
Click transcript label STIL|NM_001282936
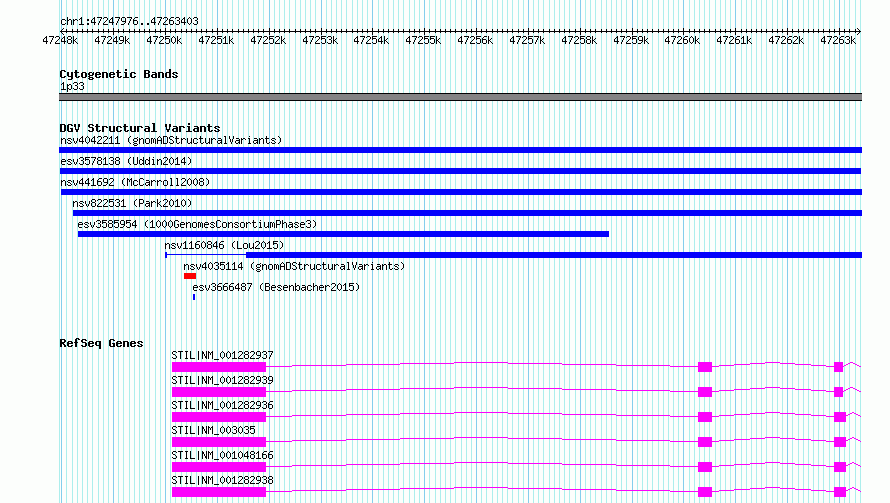[x=222, y=405]
